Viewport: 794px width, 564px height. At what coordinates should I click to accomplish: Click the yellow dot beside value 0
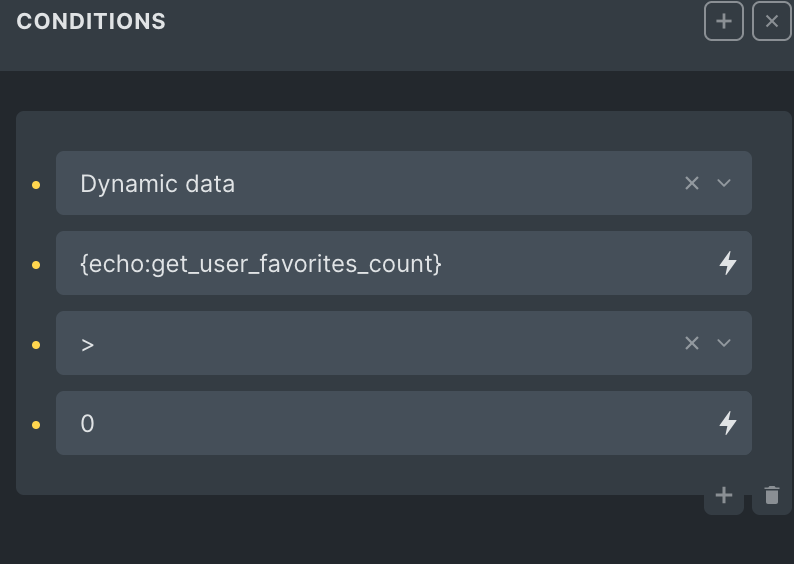click(36, 425)
